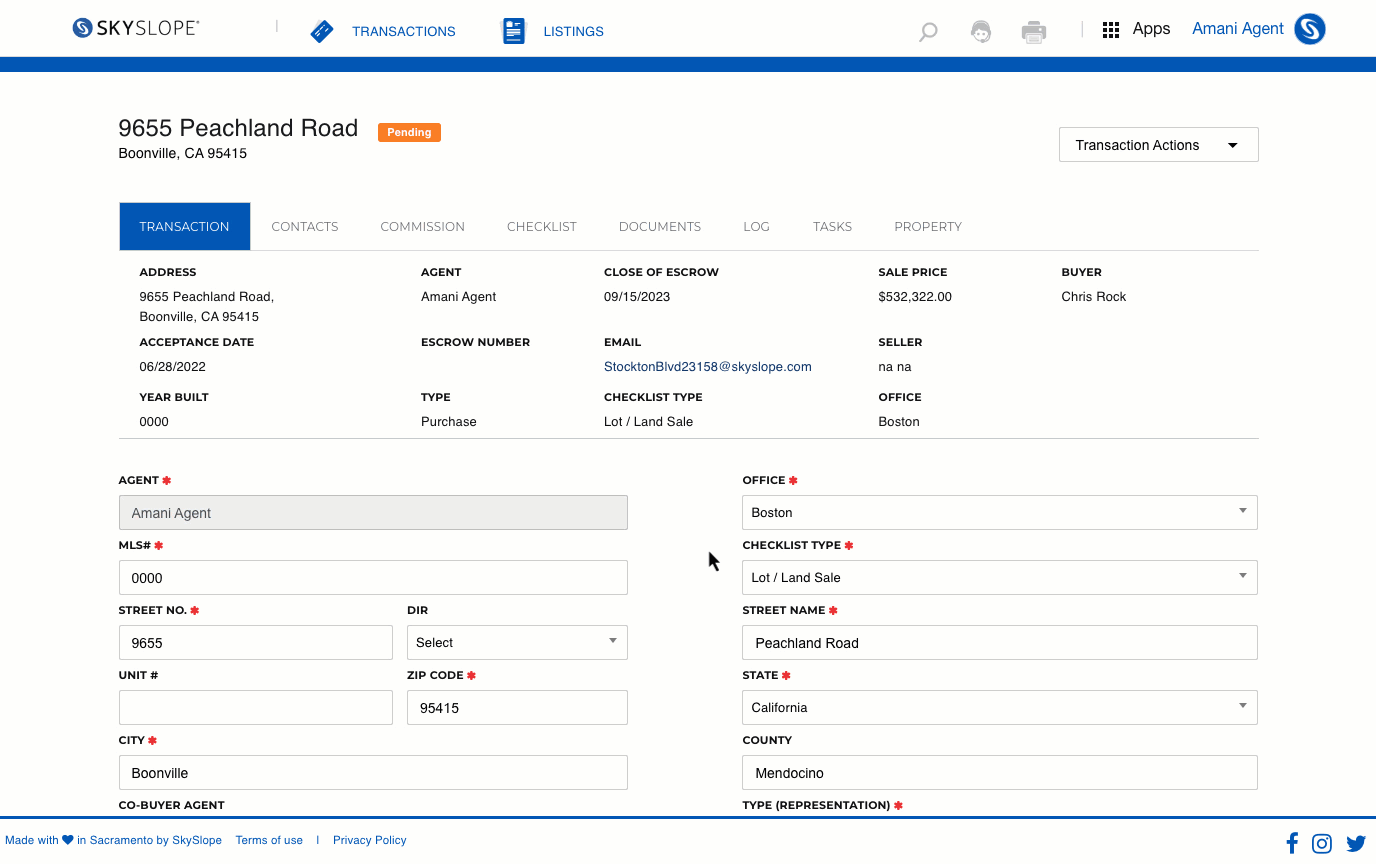Open the search magnifier icon
The width and height of the screenshot is (1376, 864).
(928, 31)
